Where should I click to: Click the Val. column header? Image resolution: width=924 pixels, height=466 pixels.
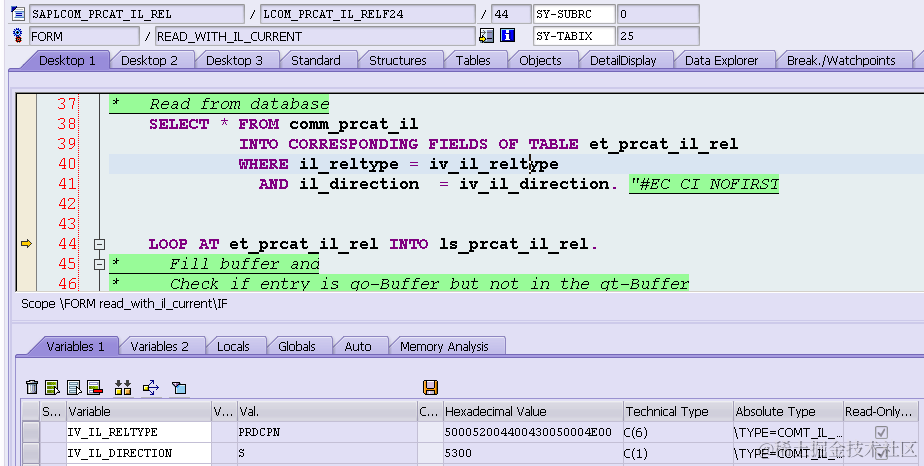(326, 411)
